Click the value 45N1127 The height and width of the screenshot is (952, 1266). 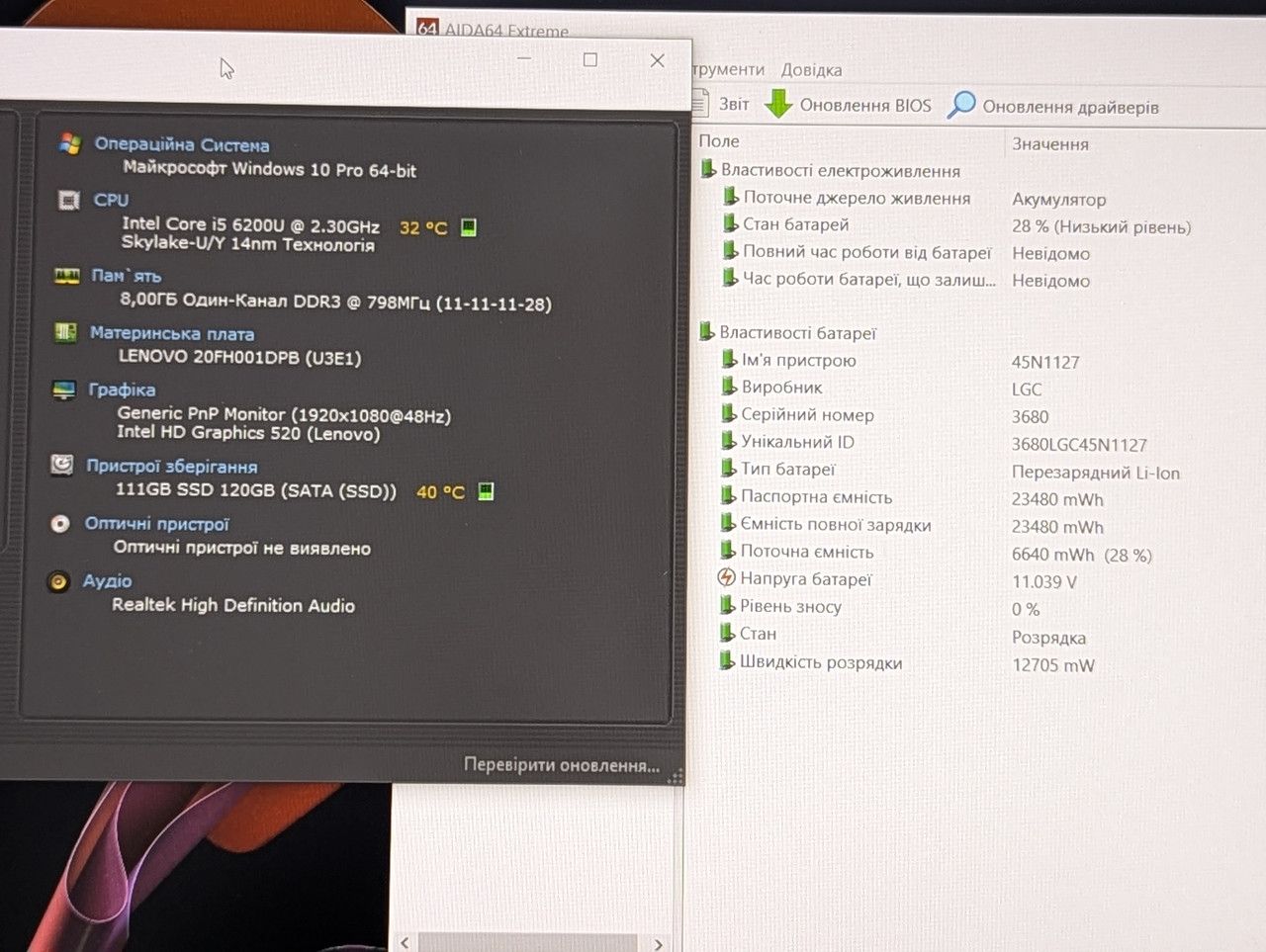(x=1045, y=362)
